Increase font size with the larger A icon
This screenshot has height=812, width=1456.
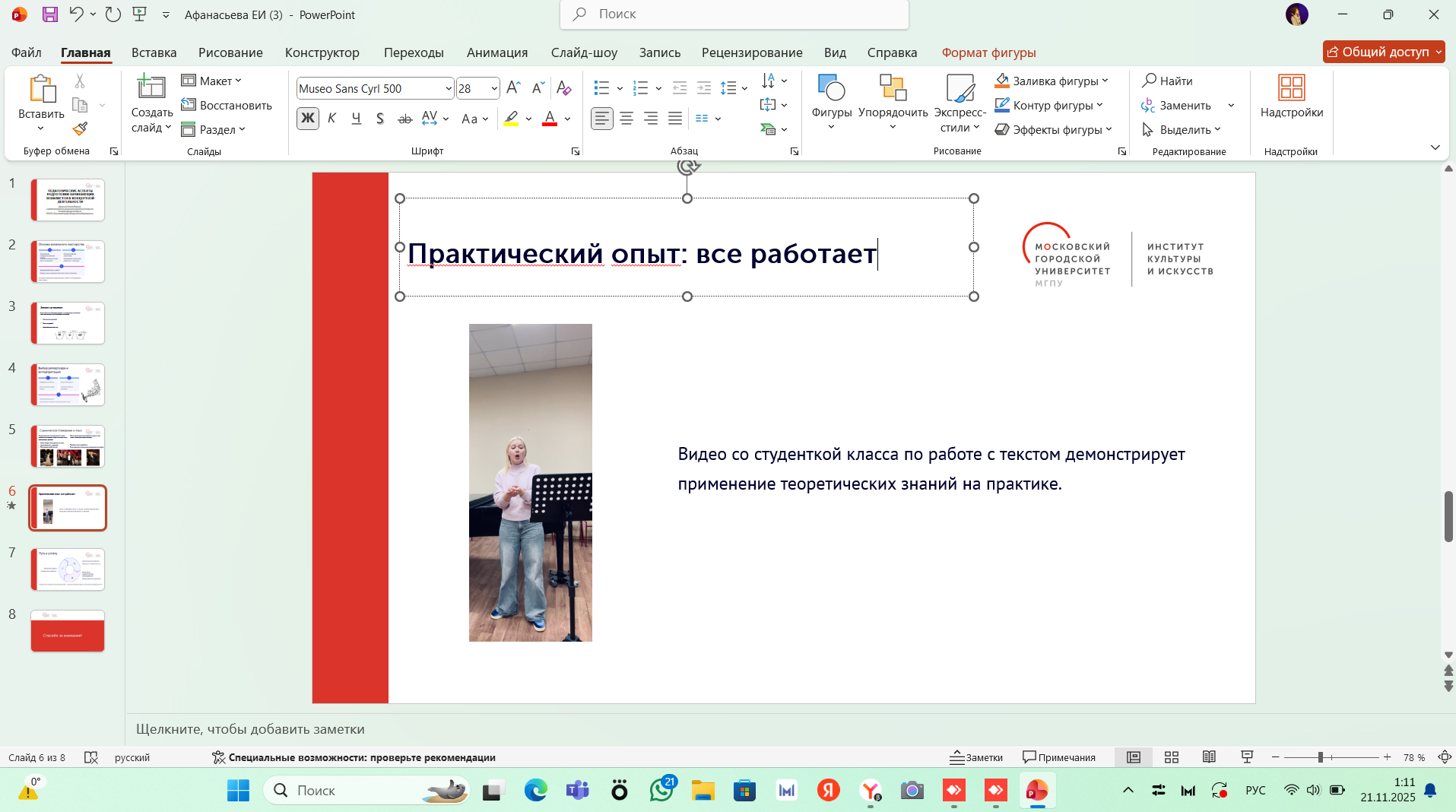click(x=513, y=88)
